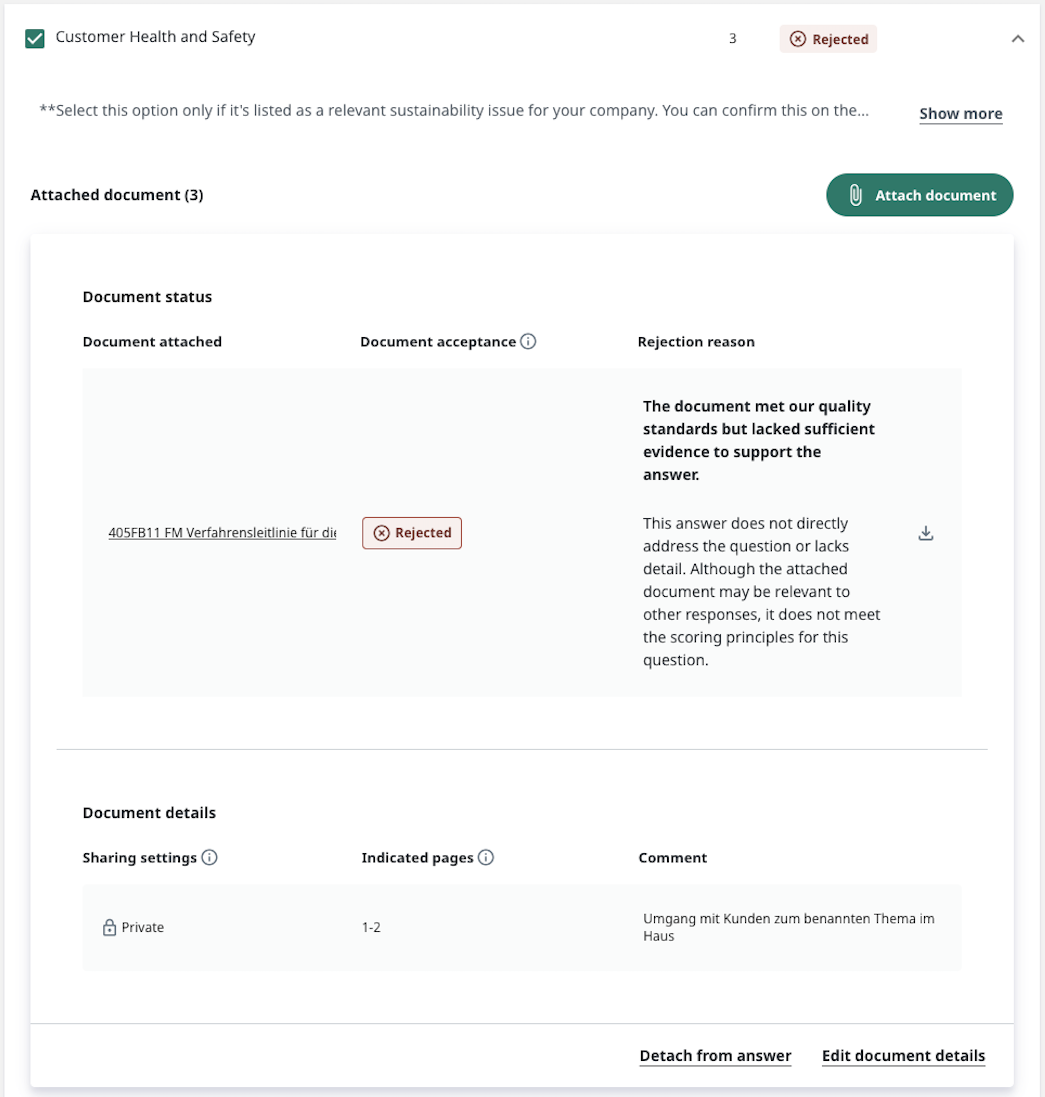Click the Indicated pages info icon
This screenshot has width=1045, height=1097.
click(x=485, y=857)
